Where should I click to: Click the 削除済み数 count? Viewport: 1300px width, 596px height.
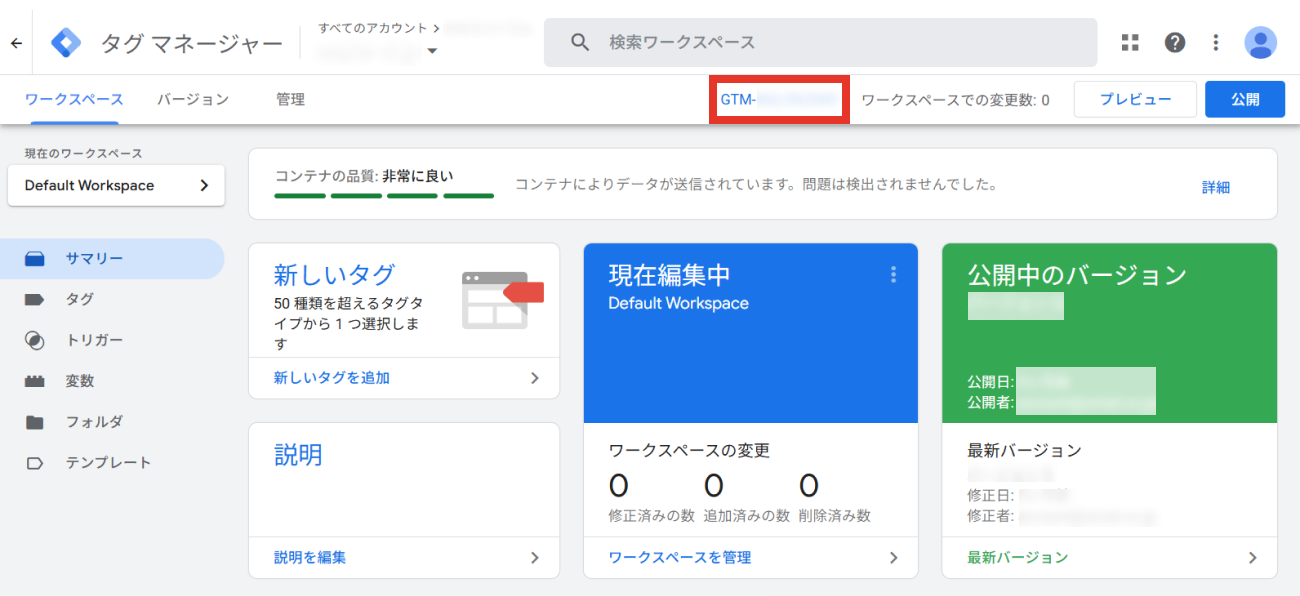pos(809,486)
